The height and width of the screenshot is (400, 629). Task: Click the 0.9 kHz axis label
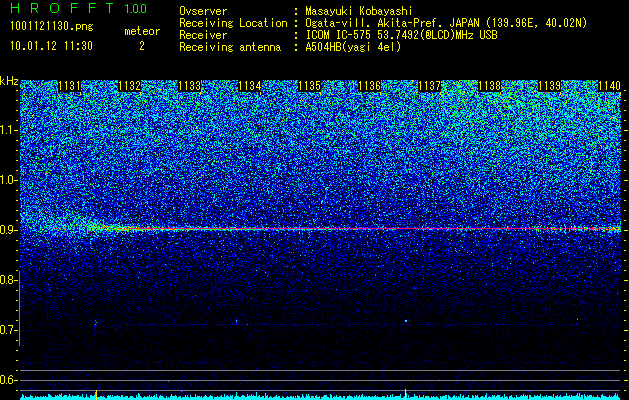pos(7,230)
